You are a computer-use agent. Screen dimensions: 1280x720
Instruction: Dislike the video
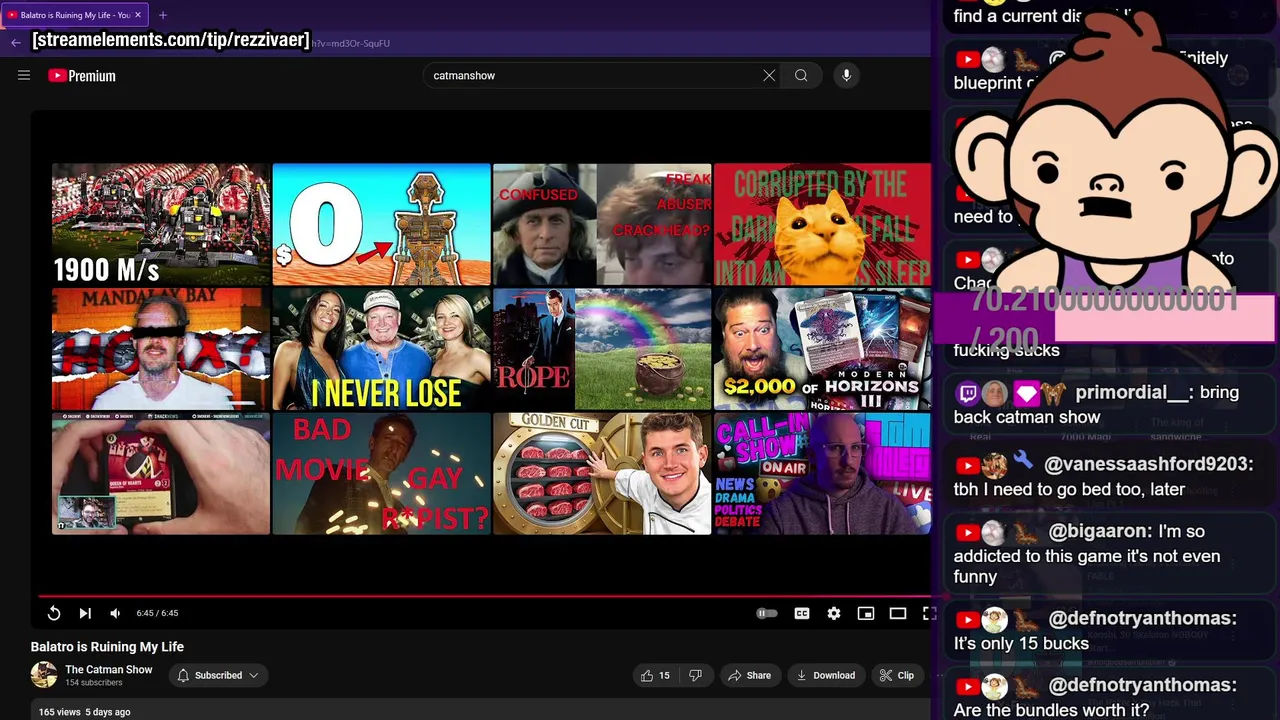coord(695,675)
